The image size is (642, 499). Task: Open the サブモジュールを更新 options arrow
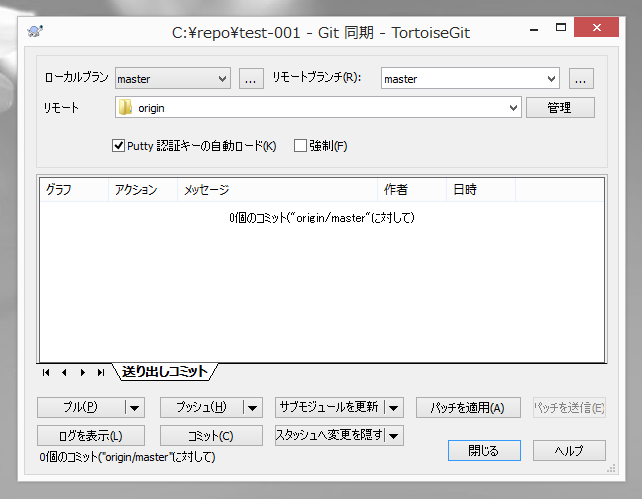click(393, 408)
